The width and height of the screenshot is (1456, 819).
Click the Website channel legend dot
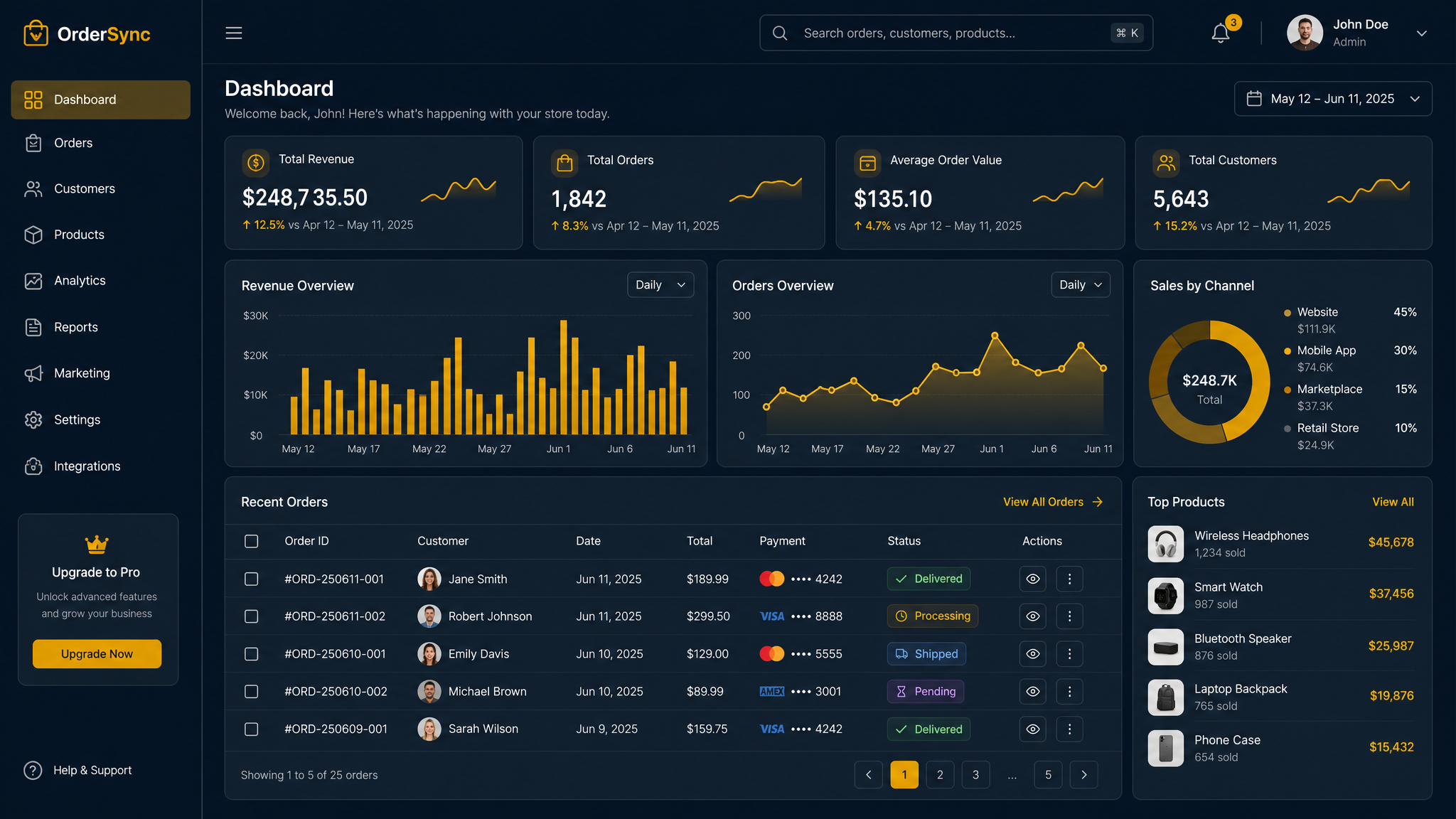point(1288,313)
